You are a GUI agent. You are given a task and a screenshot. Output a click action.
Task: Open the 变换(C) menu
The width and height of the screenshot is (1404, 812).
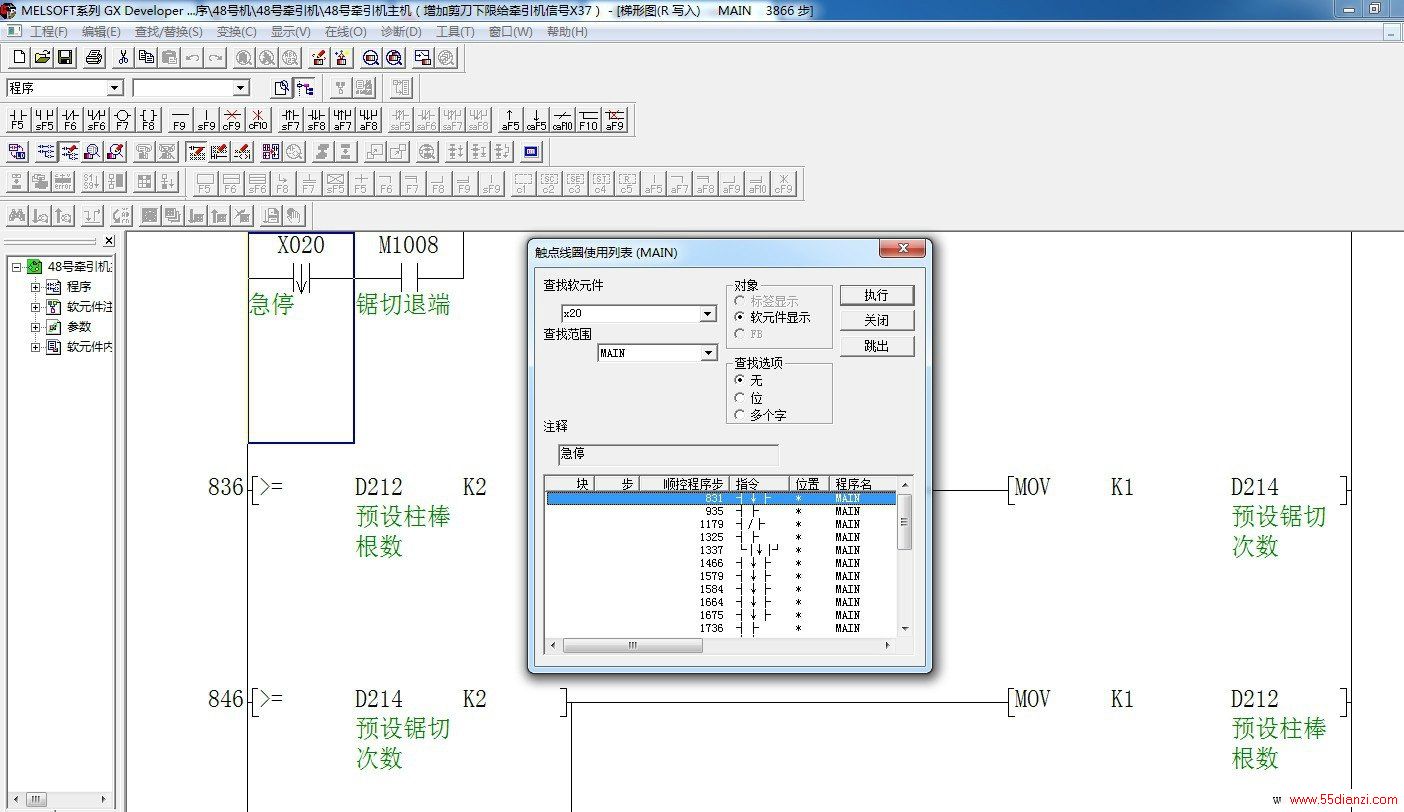(x=236, y=32)
